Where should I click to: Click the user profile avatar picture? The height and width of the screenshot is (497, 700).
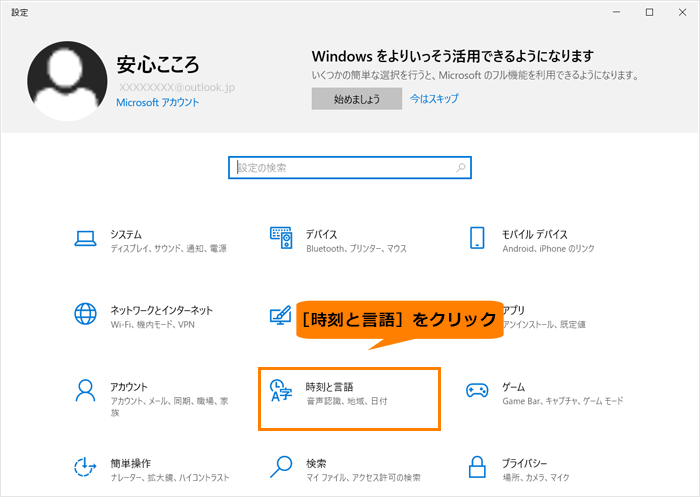point(67,81)
